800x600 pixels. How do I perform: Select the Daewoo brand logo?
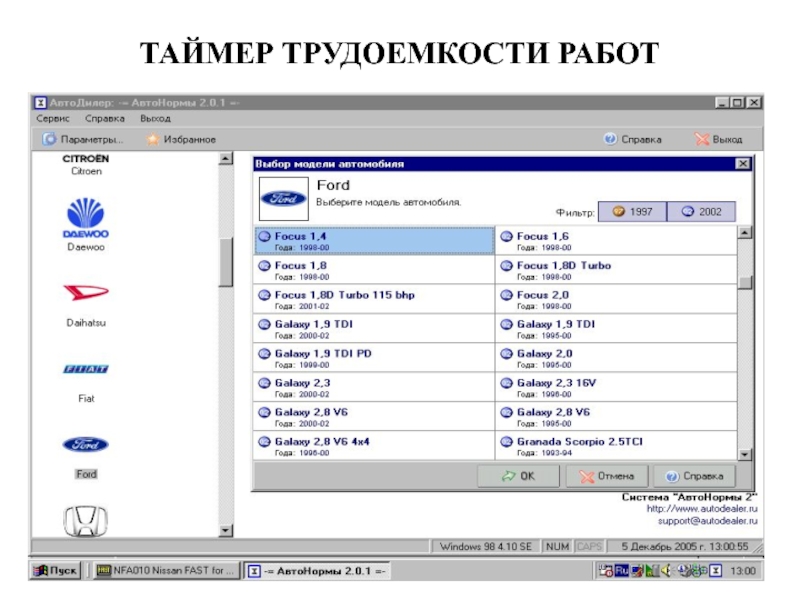coord(86,218)
